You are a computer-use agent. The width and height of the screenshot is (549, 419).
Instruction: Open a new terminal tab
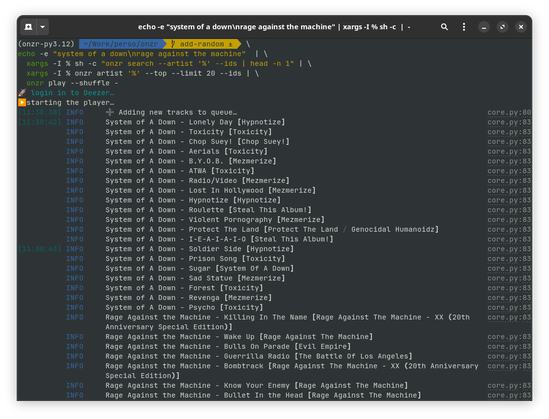[28, 27]
